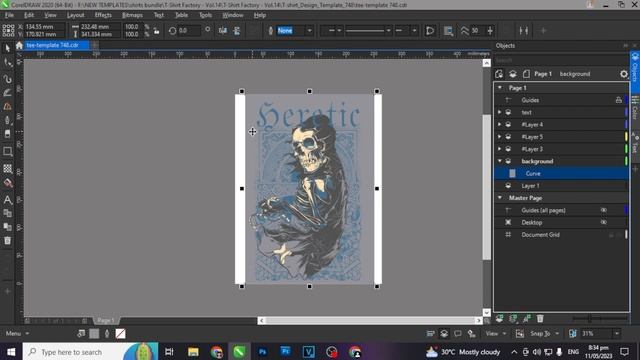640x360 pixels.
Task: Toggle visibility of Guides (all pages)
Action: pyautogui.click(x=604, y=210)
